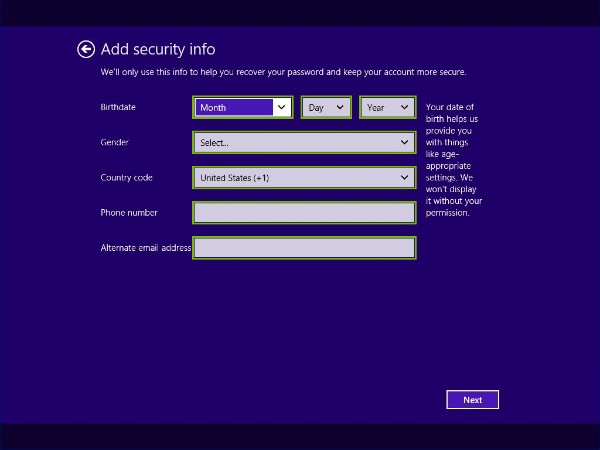Click the 'Alternate email address' label

[x=146, y=248]
